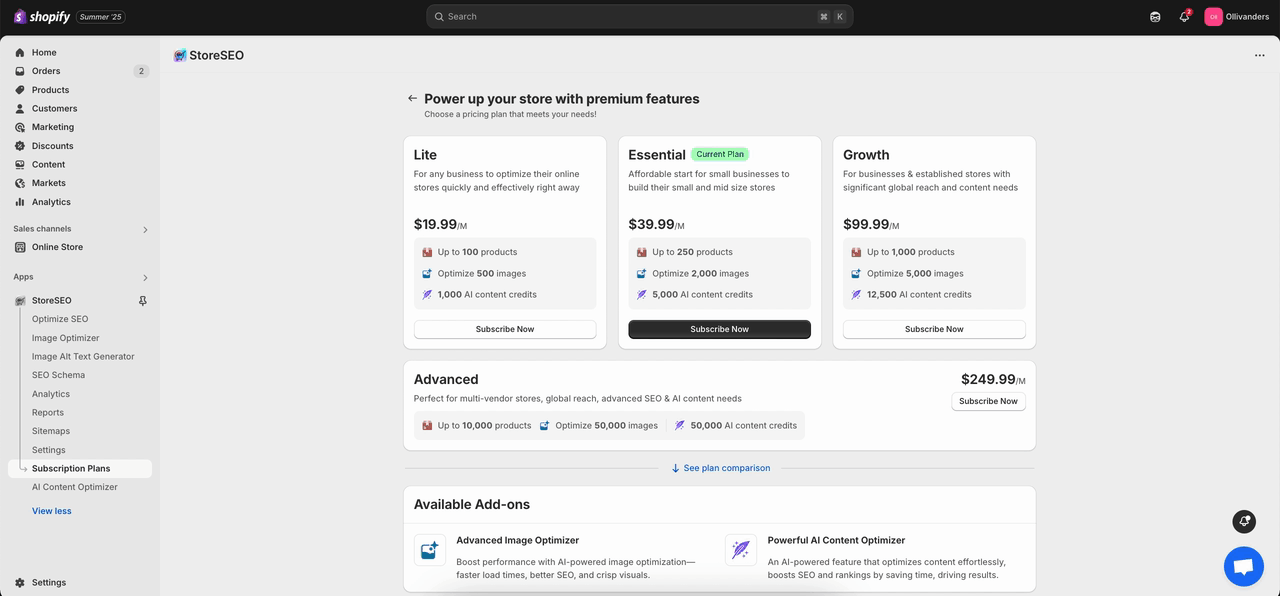1280x596 pixels.
Task: Click the AI Content Optimizer add-on icon
Action: pos(741,550)
